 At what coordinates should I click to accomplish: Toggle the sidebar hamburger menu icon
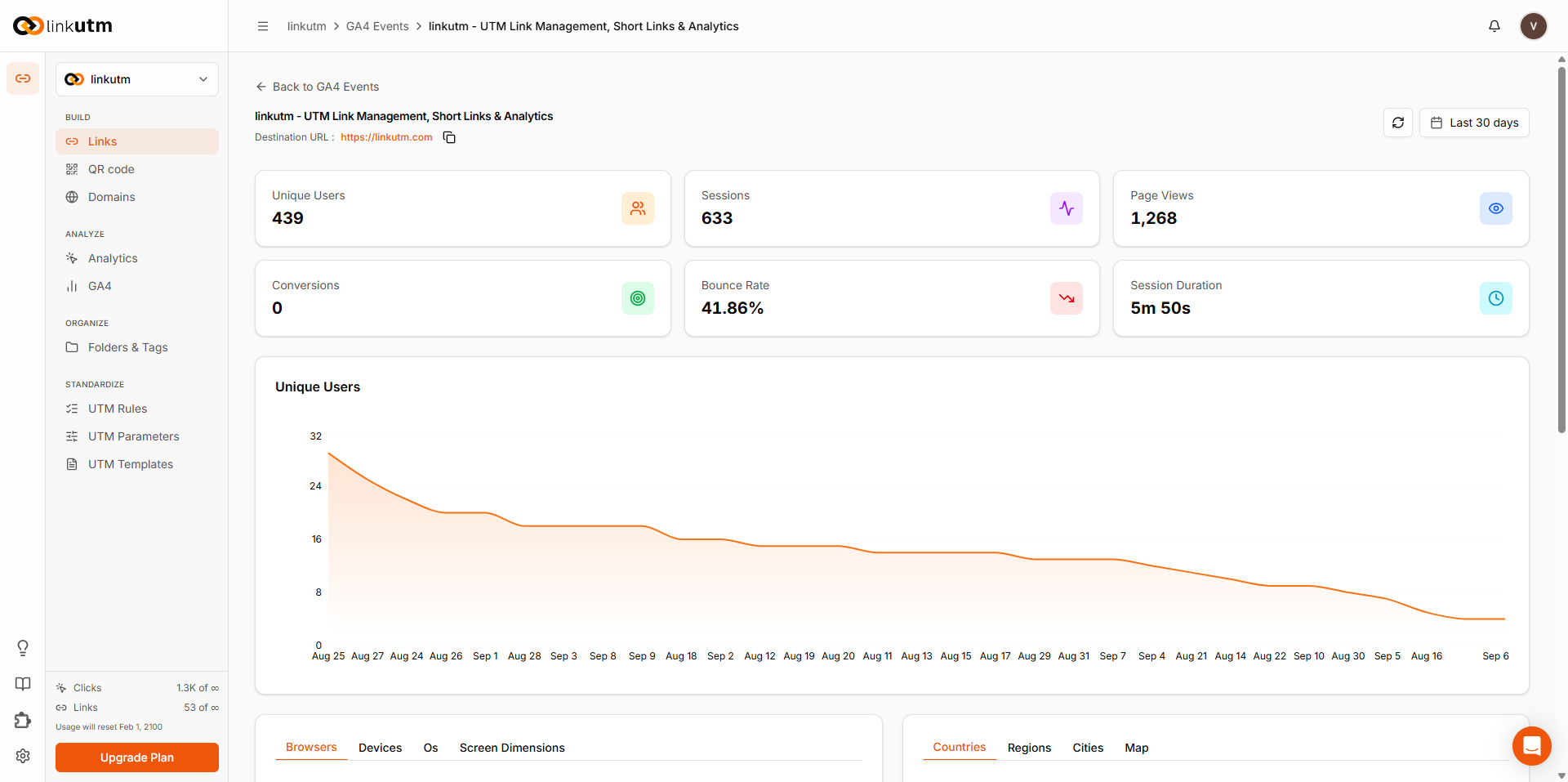coord(263,26)
